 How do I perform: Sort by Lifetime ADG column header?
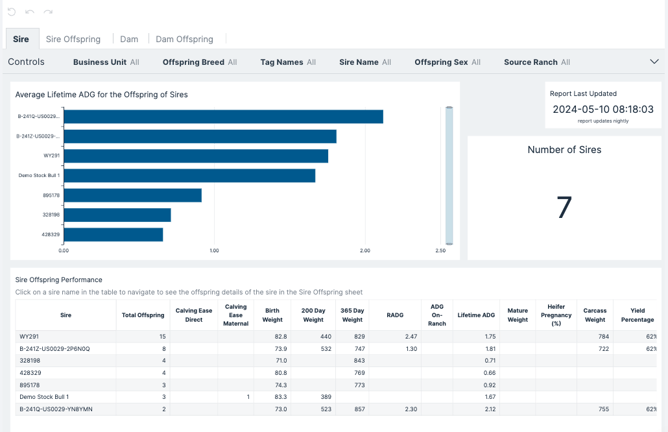pyautogui.click(x=476, y=315)
